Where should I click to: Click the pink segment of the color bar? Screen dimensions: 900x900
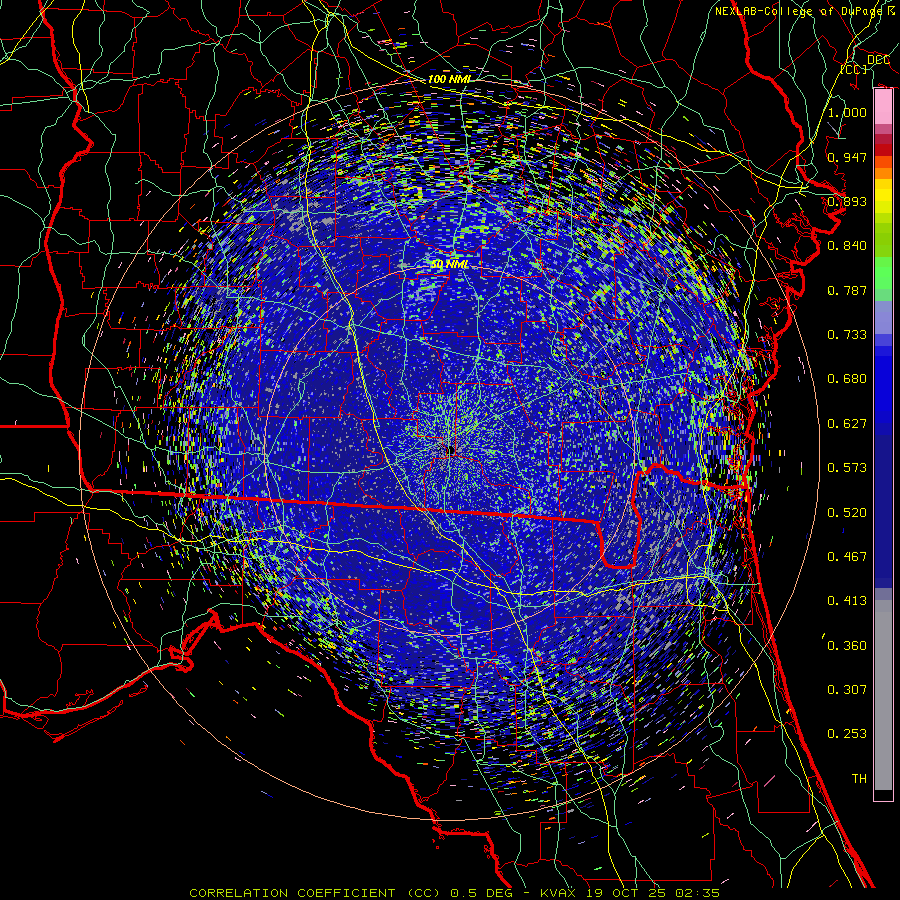[x=883, y=107]
